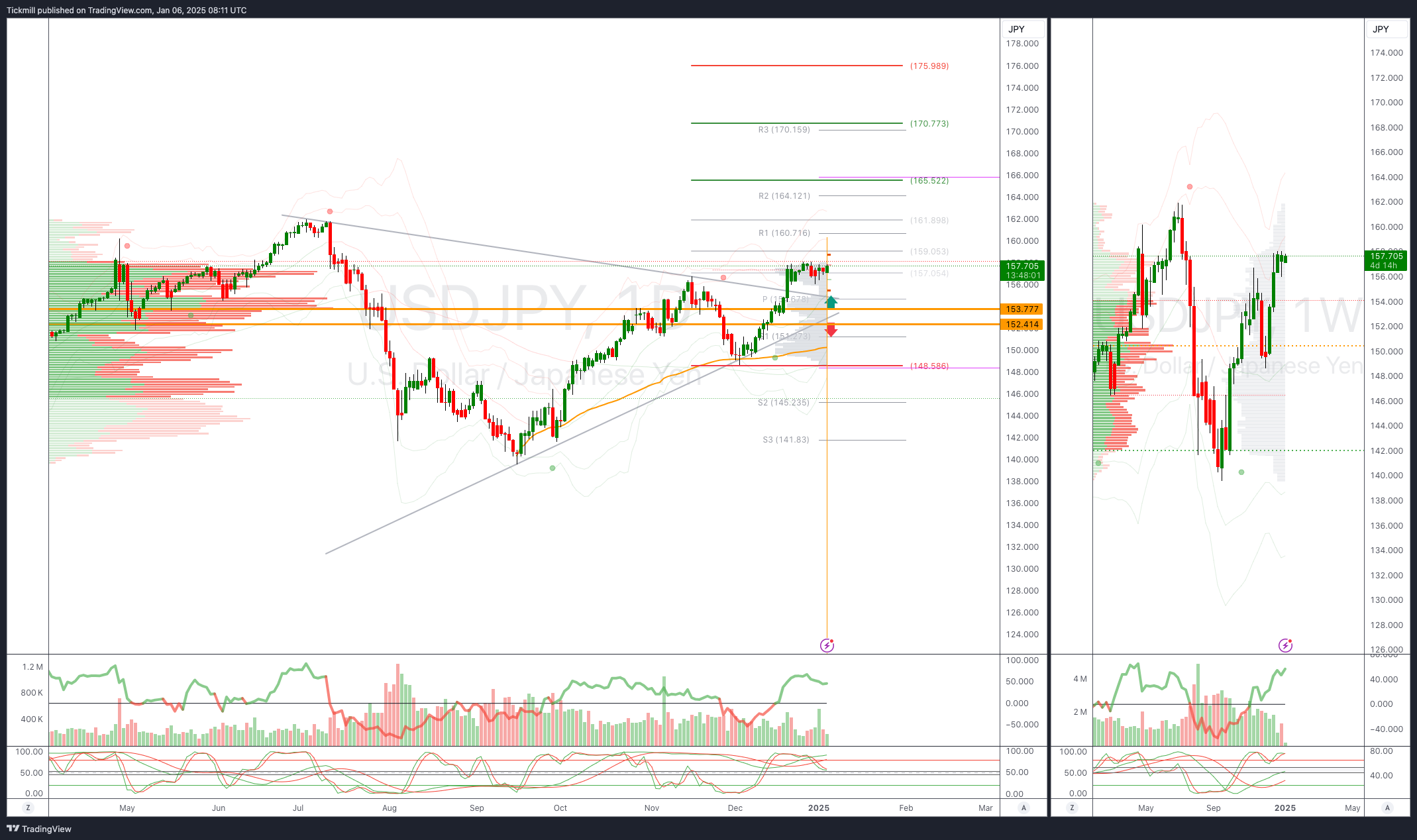Click 'Aug' on the daily time axis
Screen dimensions: 1417x840
[390, 808]
